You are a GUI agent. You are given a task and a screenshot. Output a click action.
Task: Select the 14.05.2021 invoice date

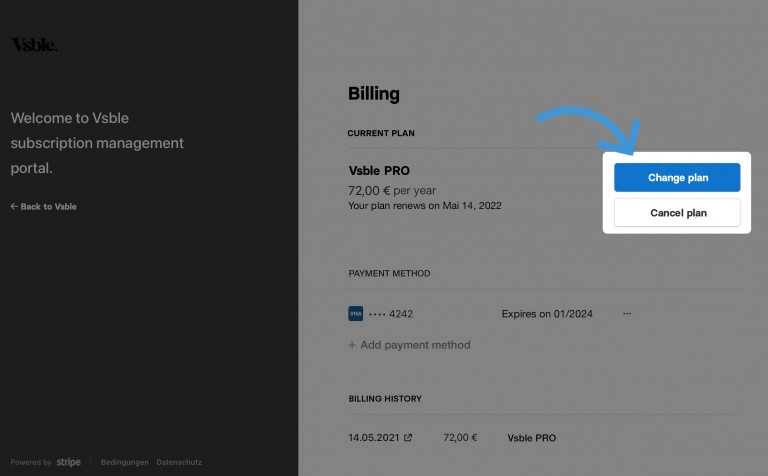[x=374, y=437]
